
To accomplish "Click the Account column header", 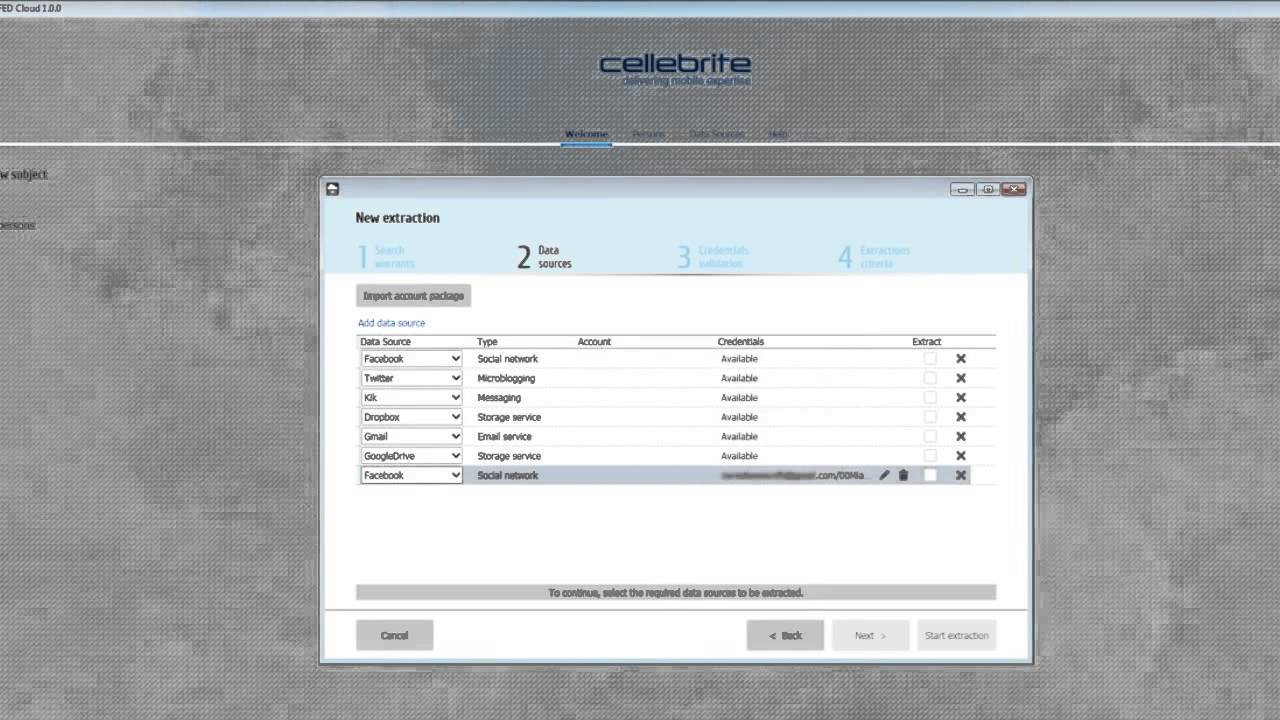I will click(x=594, y=342).
